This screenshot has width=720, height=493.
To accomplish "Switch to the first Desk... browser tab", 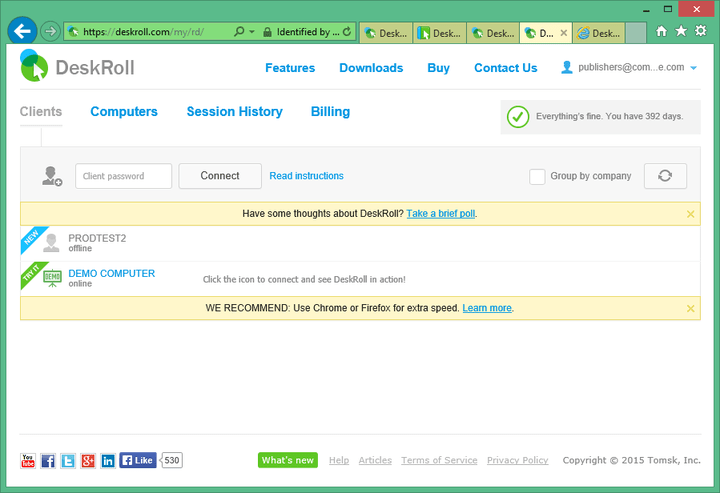I will (x=386, y=33).
